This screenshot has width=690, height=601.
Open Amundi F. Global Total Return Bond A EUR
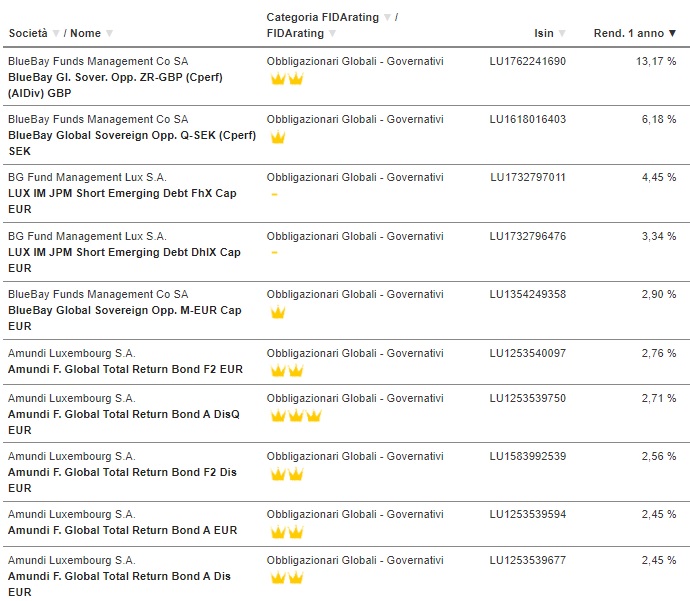[122, 530]
